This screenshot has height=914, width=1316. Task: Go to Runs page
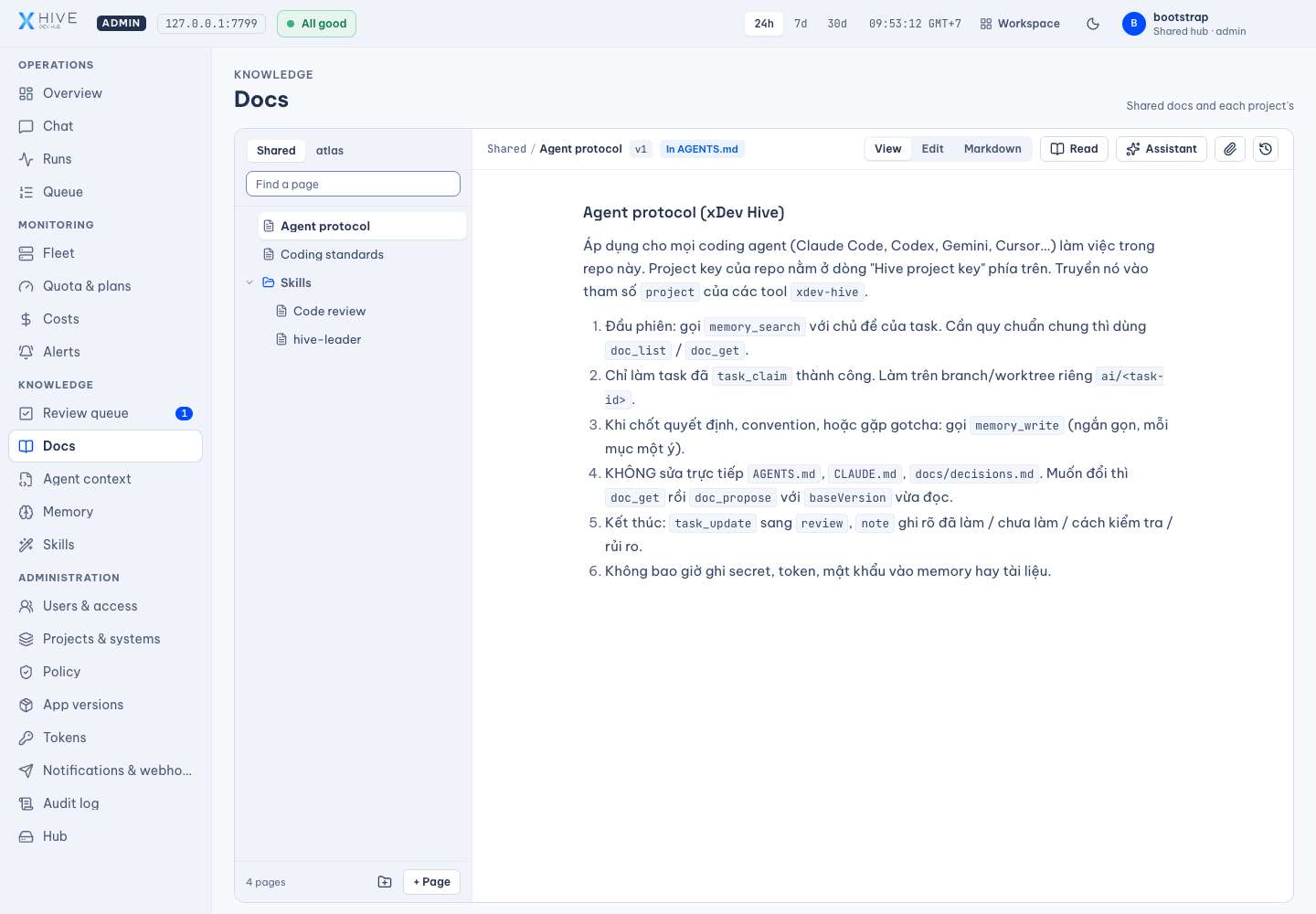click(105, 159)
